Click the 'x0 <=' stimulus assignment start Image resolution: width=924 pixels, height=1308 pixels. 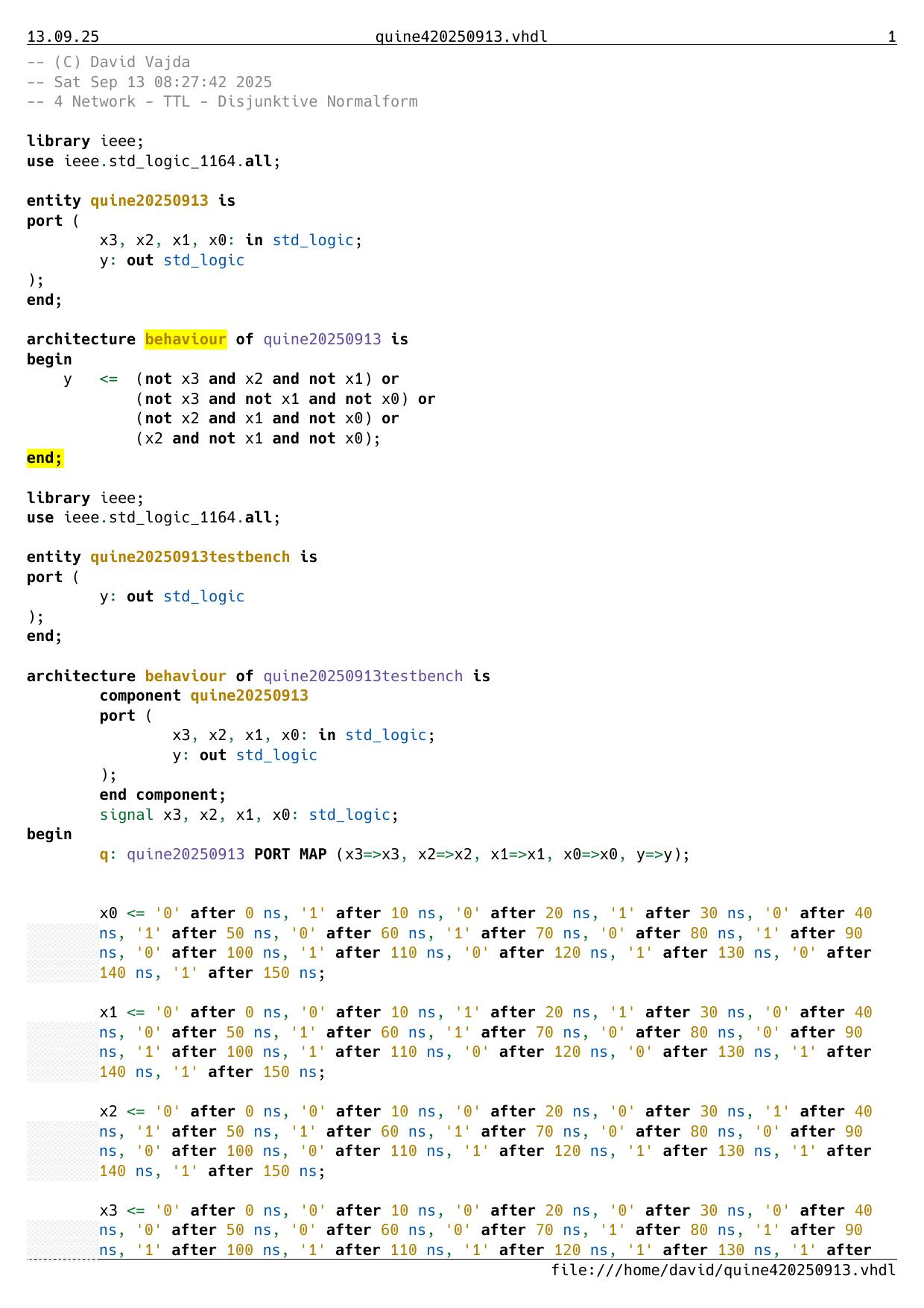click(x=122, y=914)
